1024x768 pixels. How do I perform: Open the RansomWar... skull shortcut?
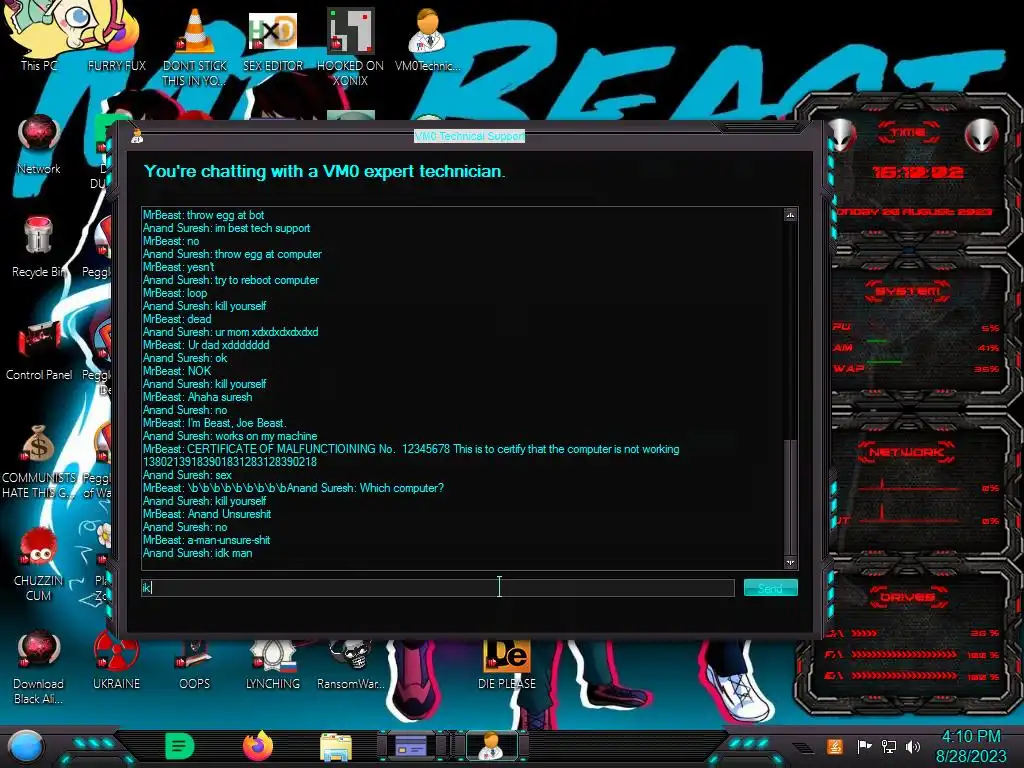coord(350,665)
